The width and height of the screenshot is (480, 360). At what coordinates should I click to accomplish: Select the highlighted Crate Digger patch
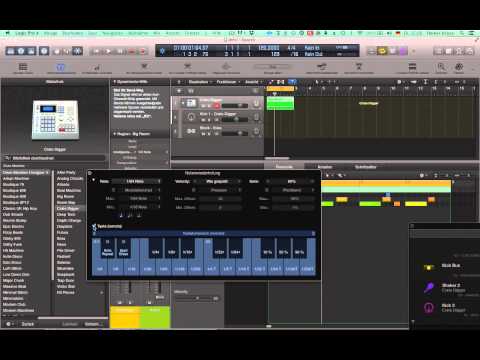click(68, 209)
